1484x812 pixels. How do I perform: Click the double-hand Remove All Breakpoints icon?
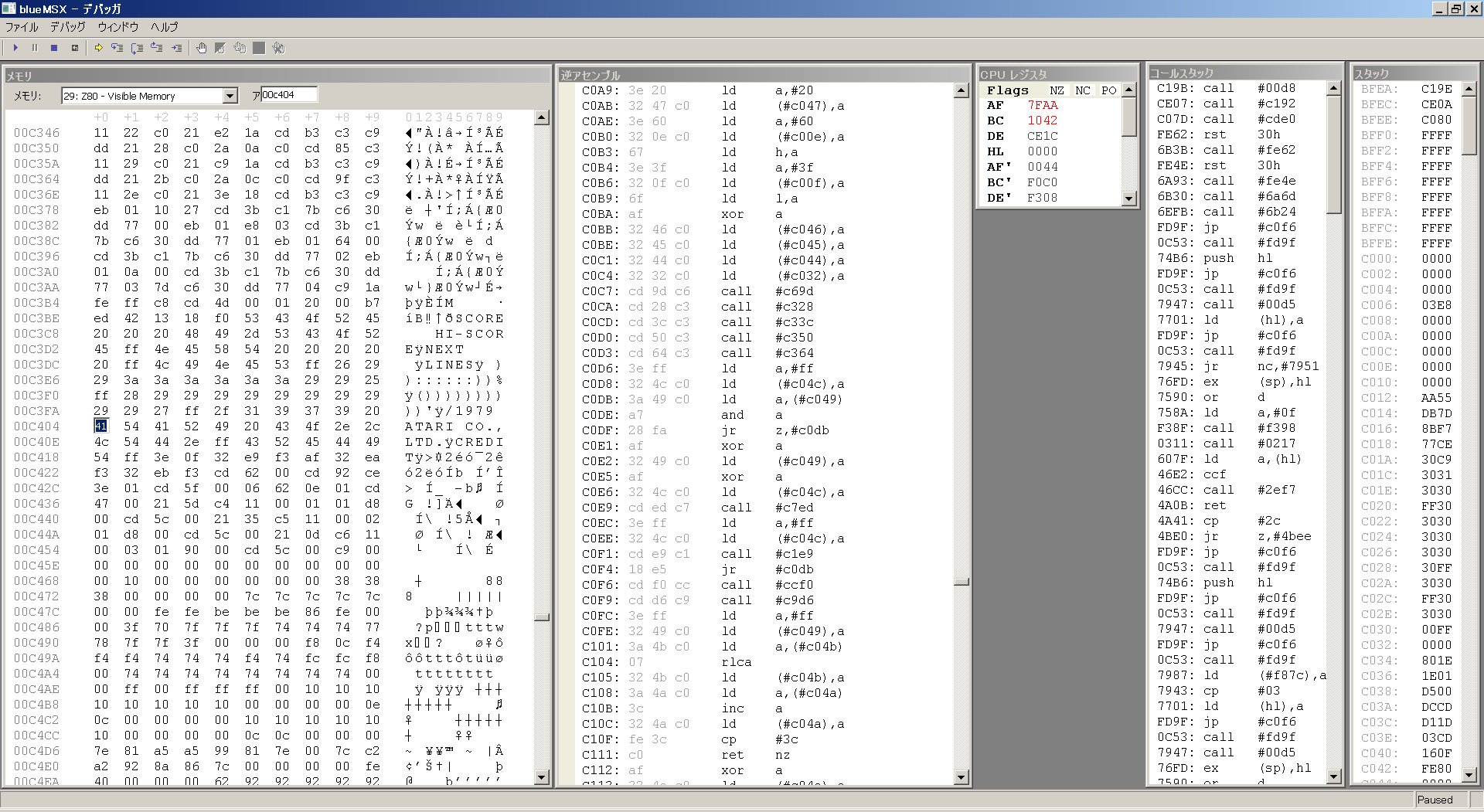(240, 48)
